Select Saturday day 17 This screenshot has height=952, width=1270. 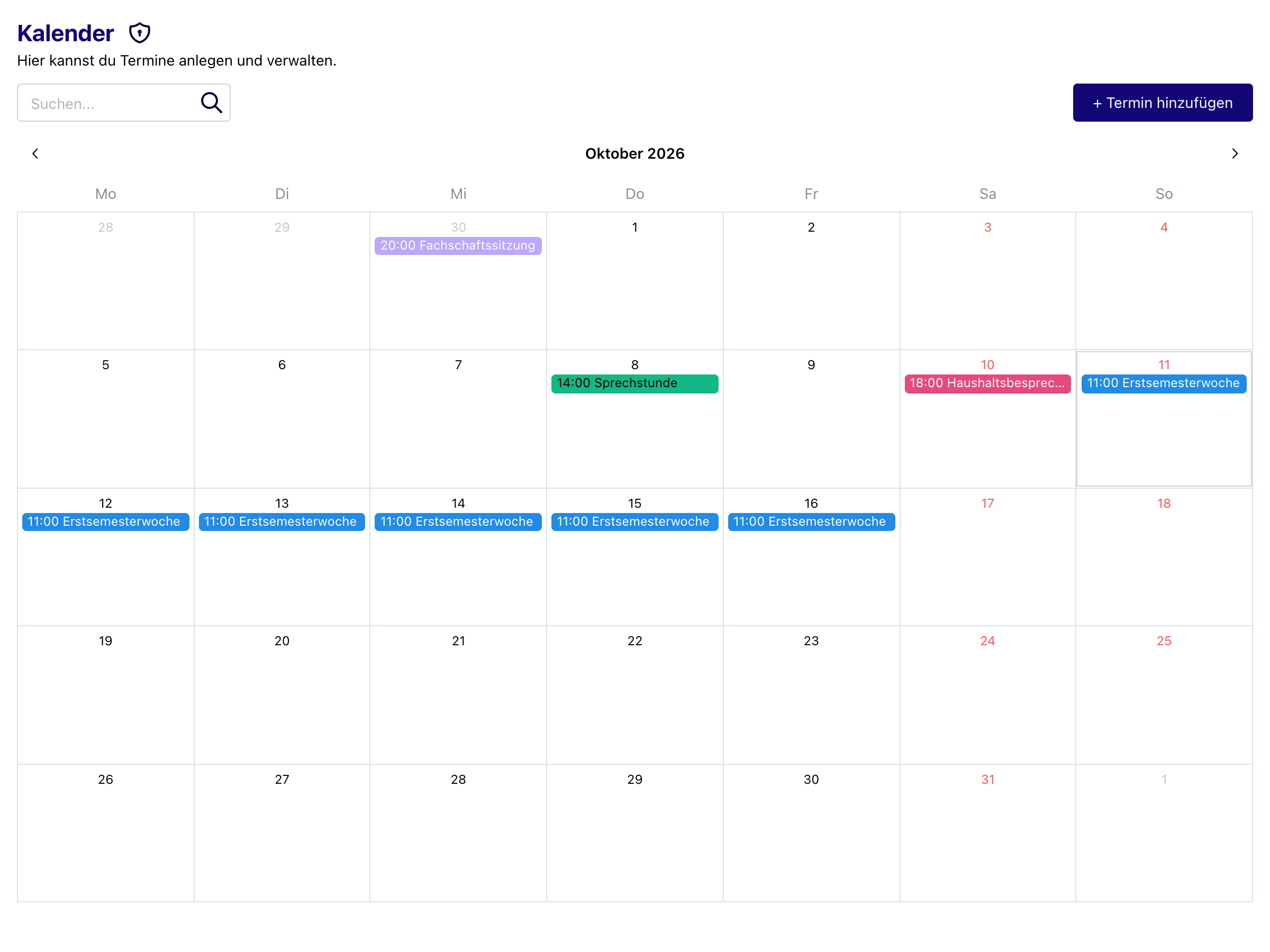(987, 557)
